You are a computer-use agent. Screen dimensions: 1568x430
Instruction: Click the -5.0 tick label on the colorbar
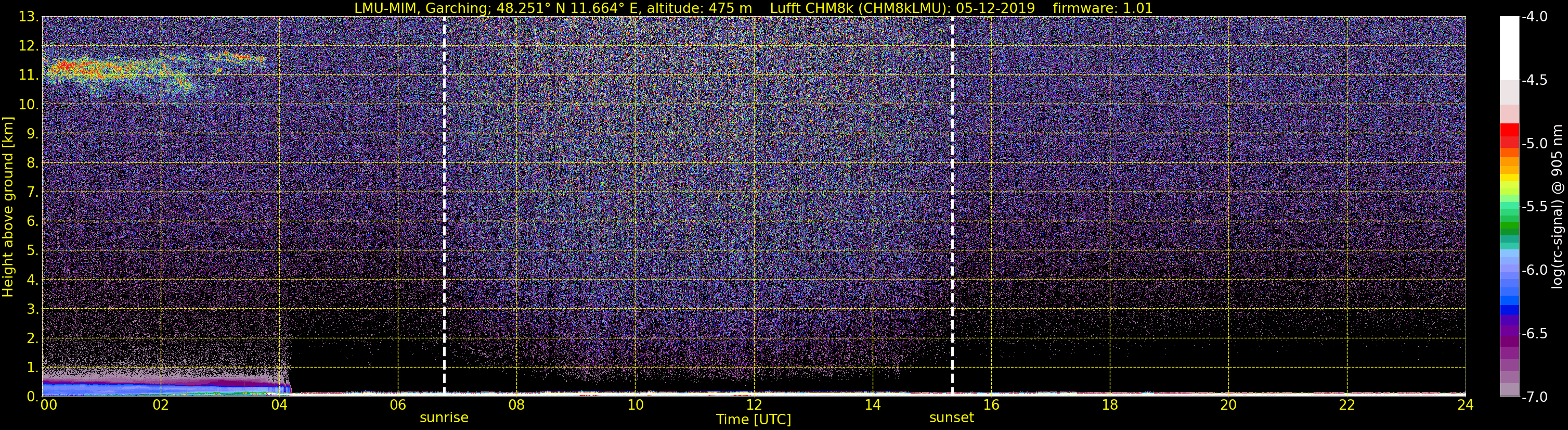coord(1534,144)
